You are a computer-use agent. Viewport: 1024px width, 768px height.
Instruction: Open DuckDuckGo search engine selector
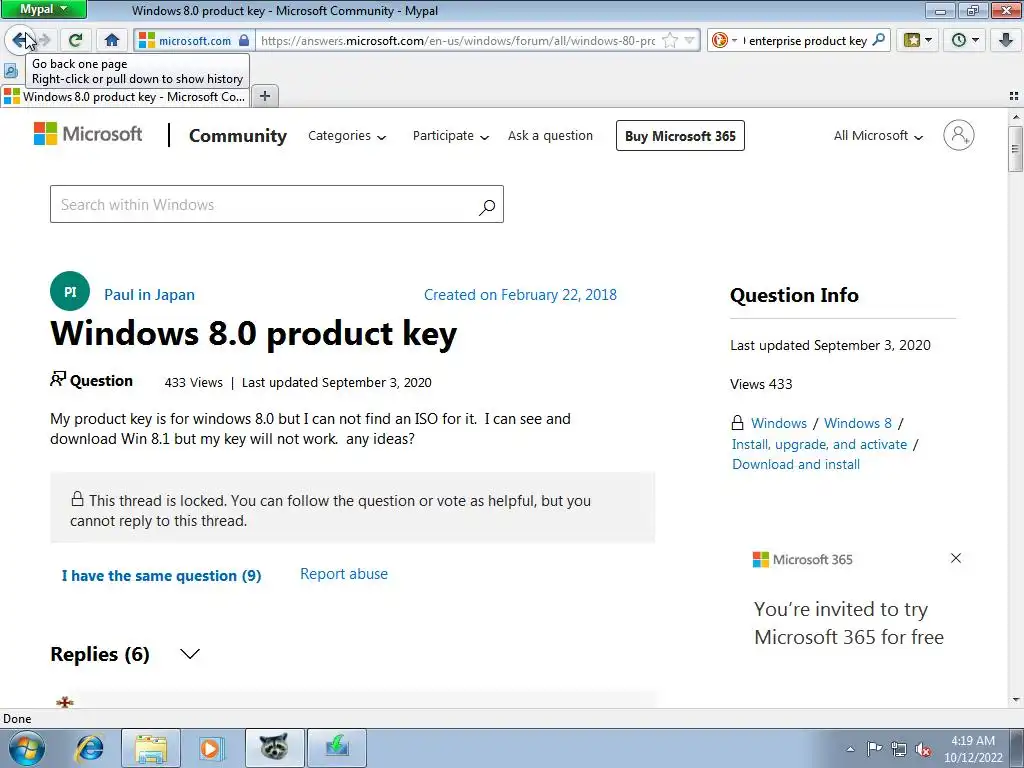[724, 40]
